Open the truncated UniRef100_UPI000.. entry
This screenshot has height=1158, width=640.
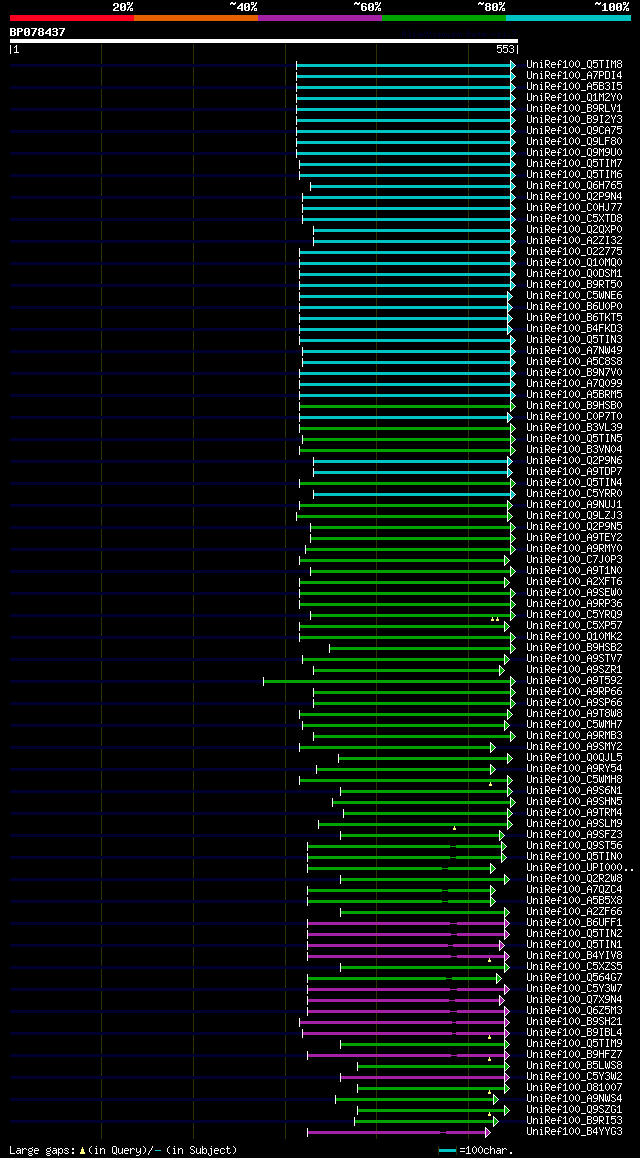pos(579,866)
